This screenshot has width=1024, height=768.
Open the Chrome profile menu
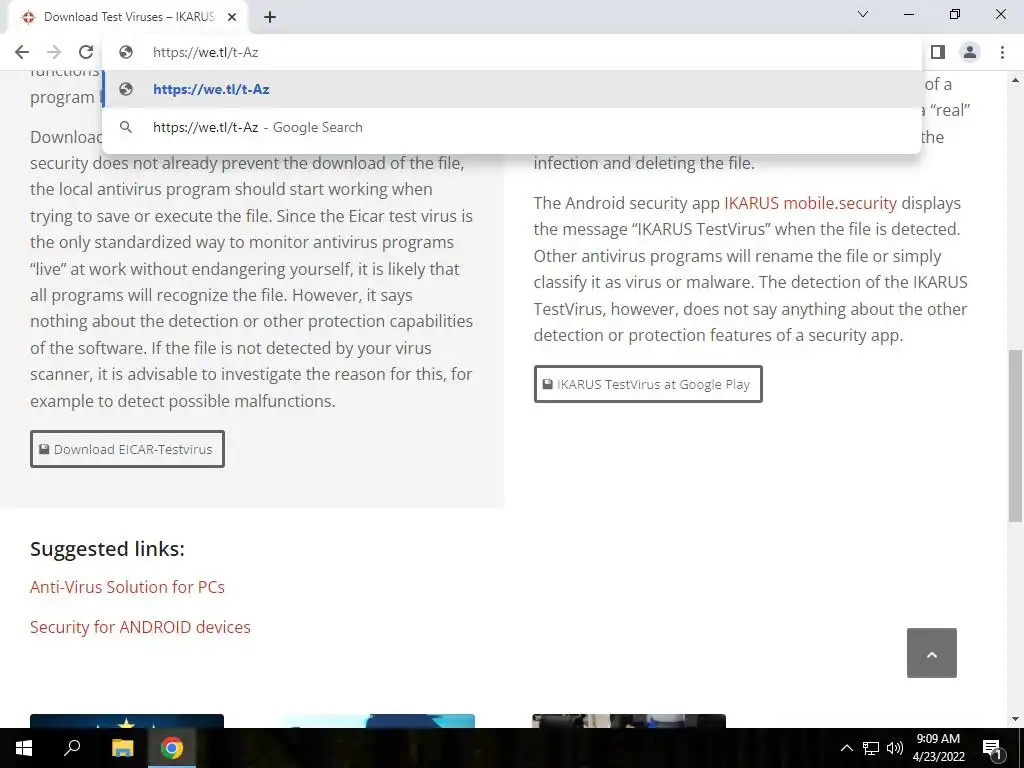[970, 52]
